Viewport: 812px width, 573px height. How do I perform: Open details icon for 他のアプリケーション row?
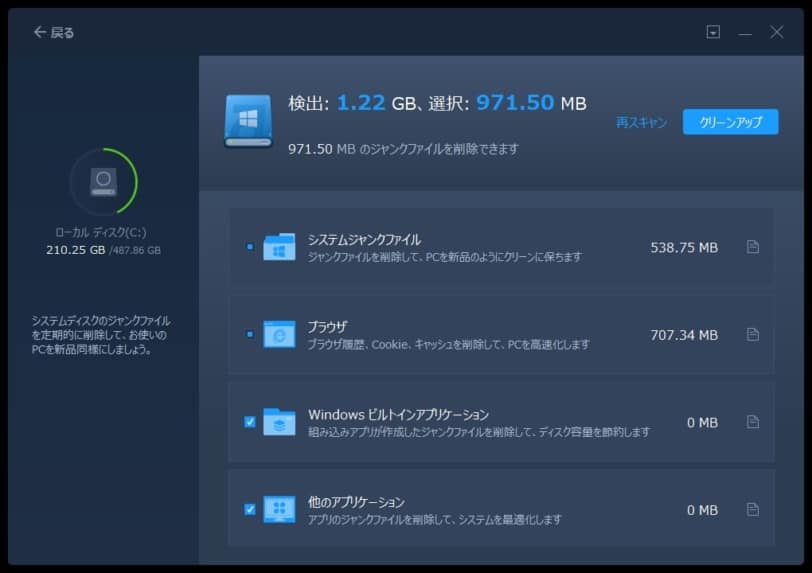coord(752,510)
